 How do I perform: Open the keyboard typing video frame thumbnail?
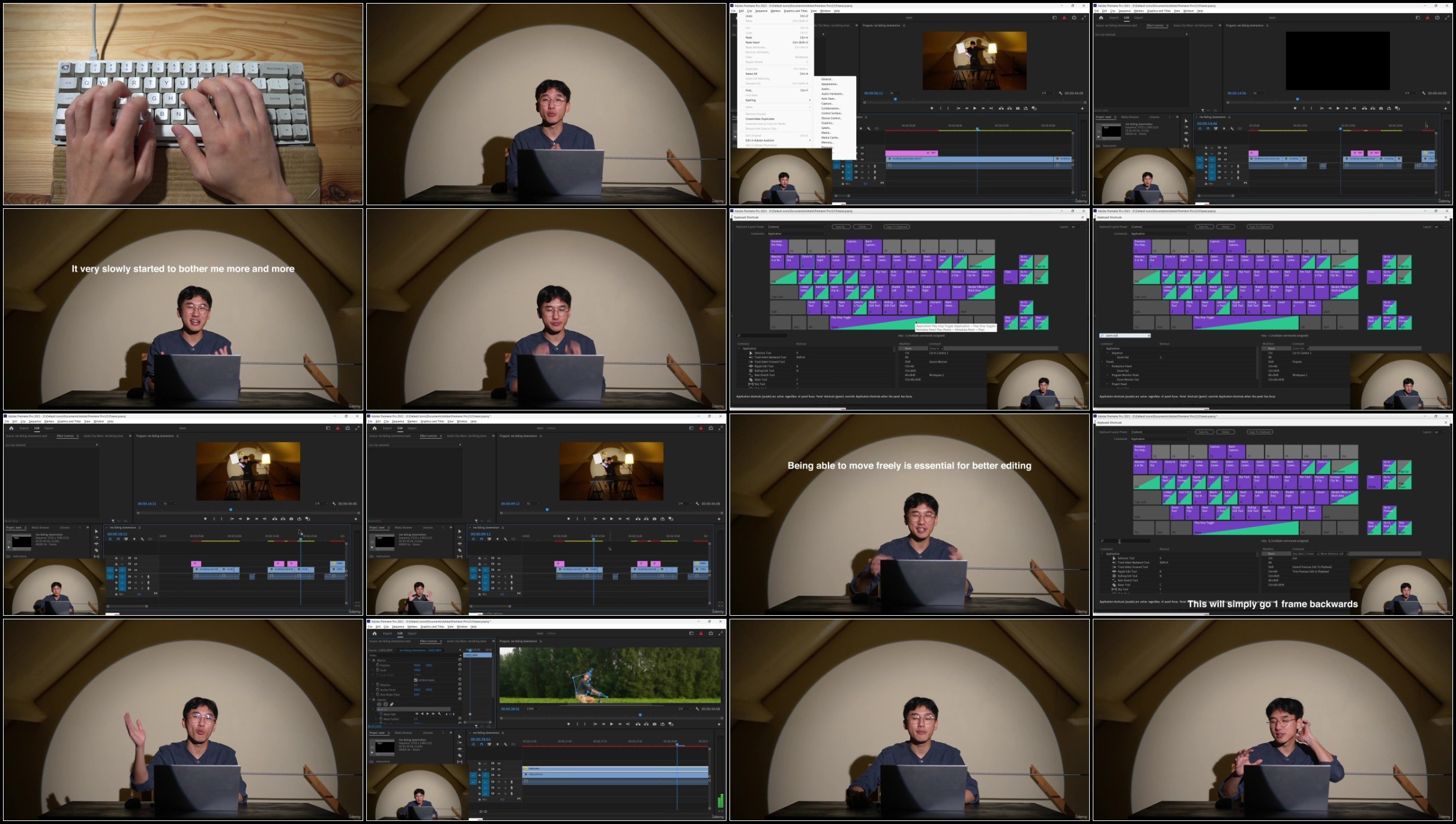pyautogui.click(x=183, y=104)
